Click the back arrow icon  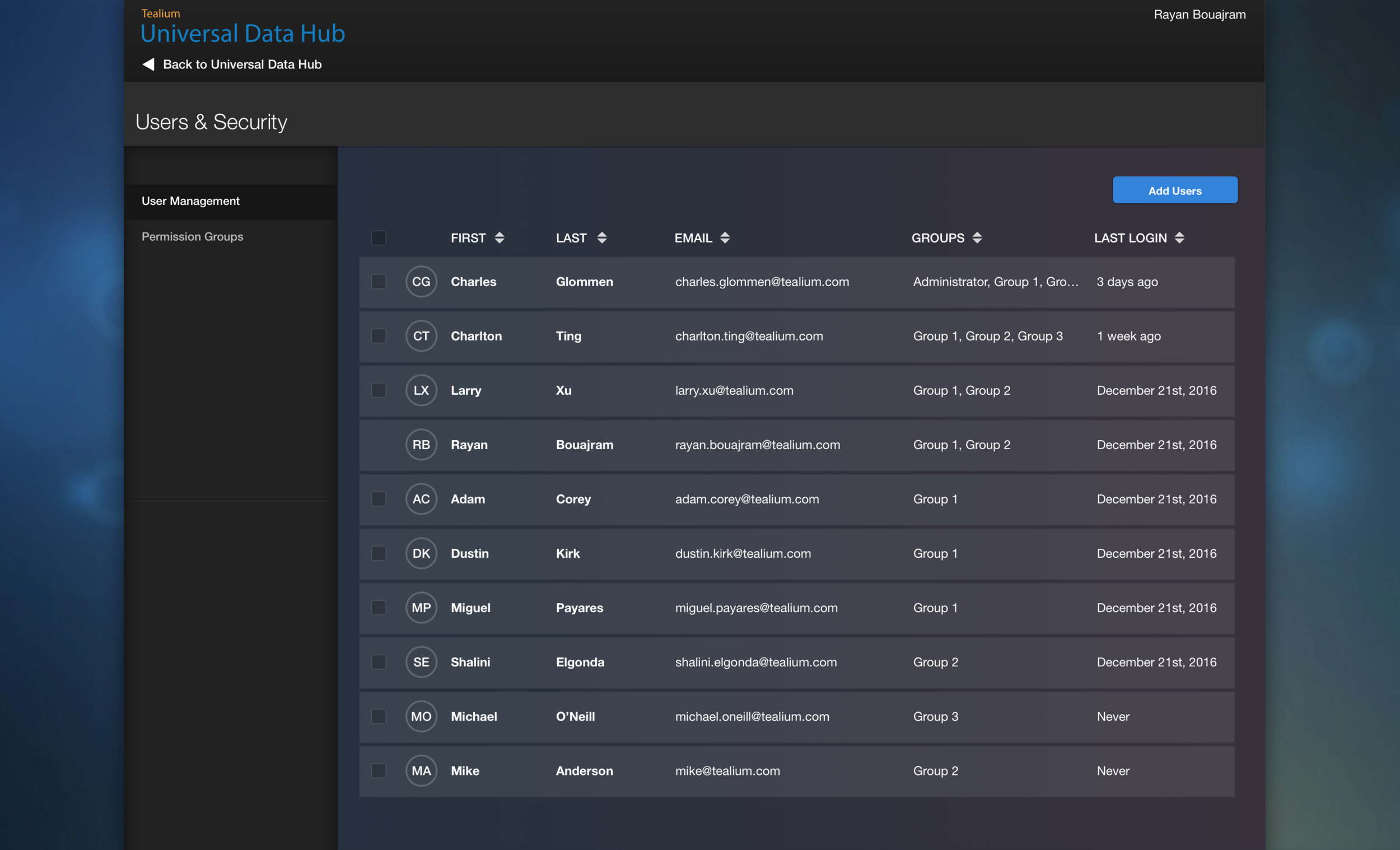(x=148, y=64)
